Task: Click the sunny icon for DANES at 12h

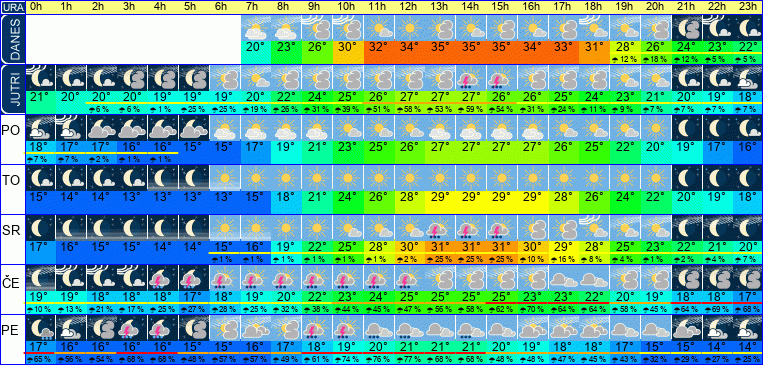Action: (x=410, y=28)
